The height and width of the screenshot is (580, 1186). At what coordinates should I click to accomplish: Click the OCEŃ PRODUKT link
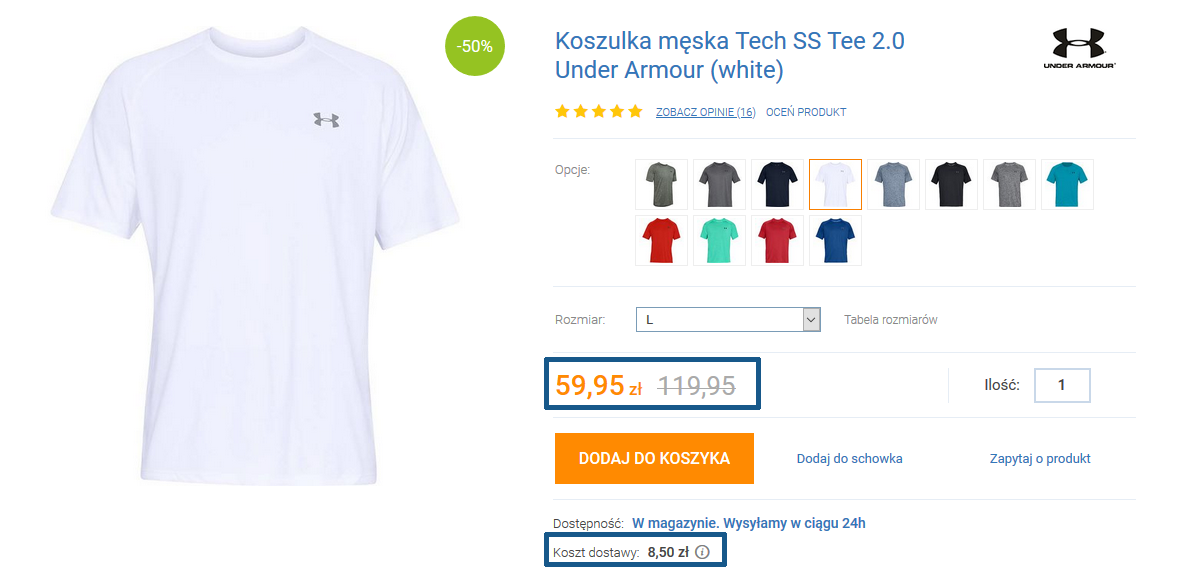pos(806,112)
